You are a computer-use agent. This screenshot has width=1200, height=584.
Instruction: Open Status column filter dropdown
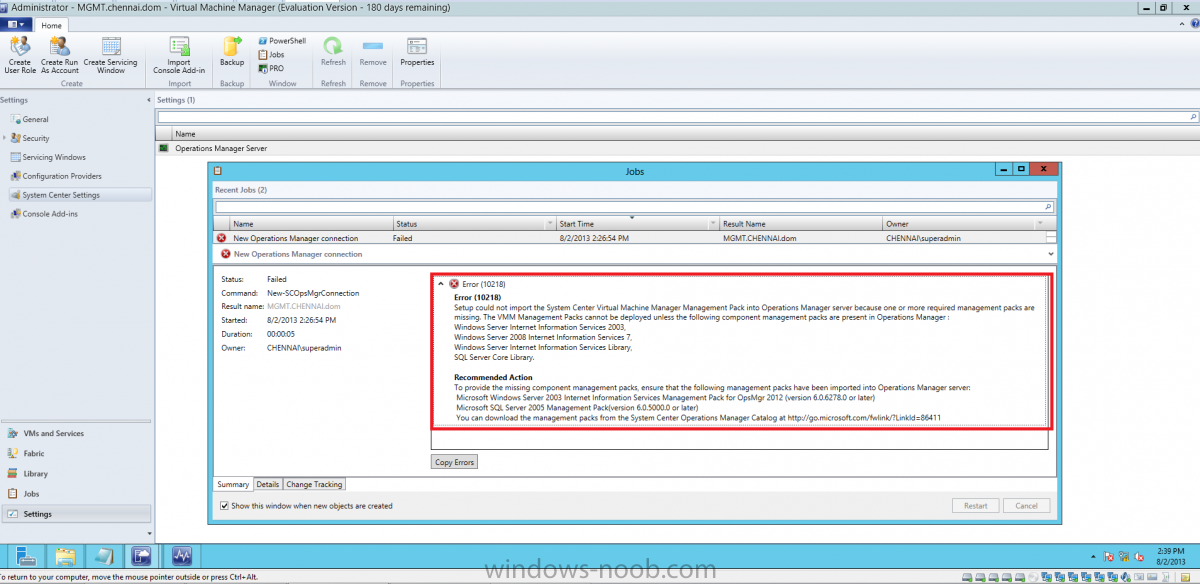tap(549, 224)
